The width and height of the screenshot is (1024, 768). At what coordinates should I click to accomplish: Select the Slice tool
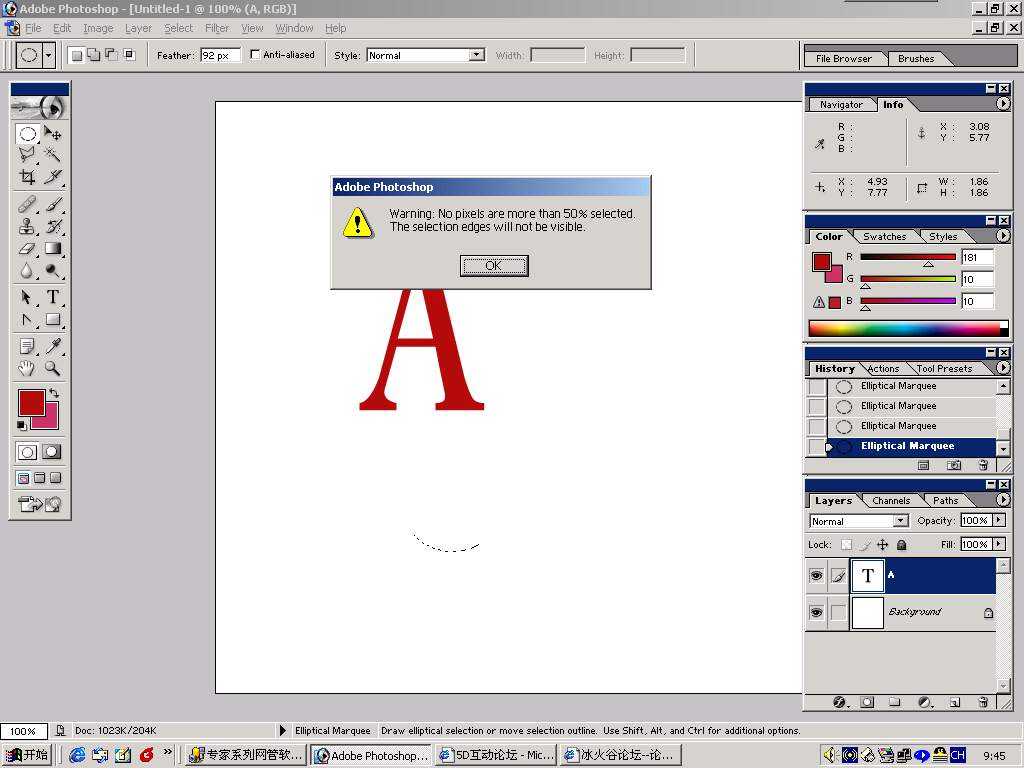coord(53,176)
